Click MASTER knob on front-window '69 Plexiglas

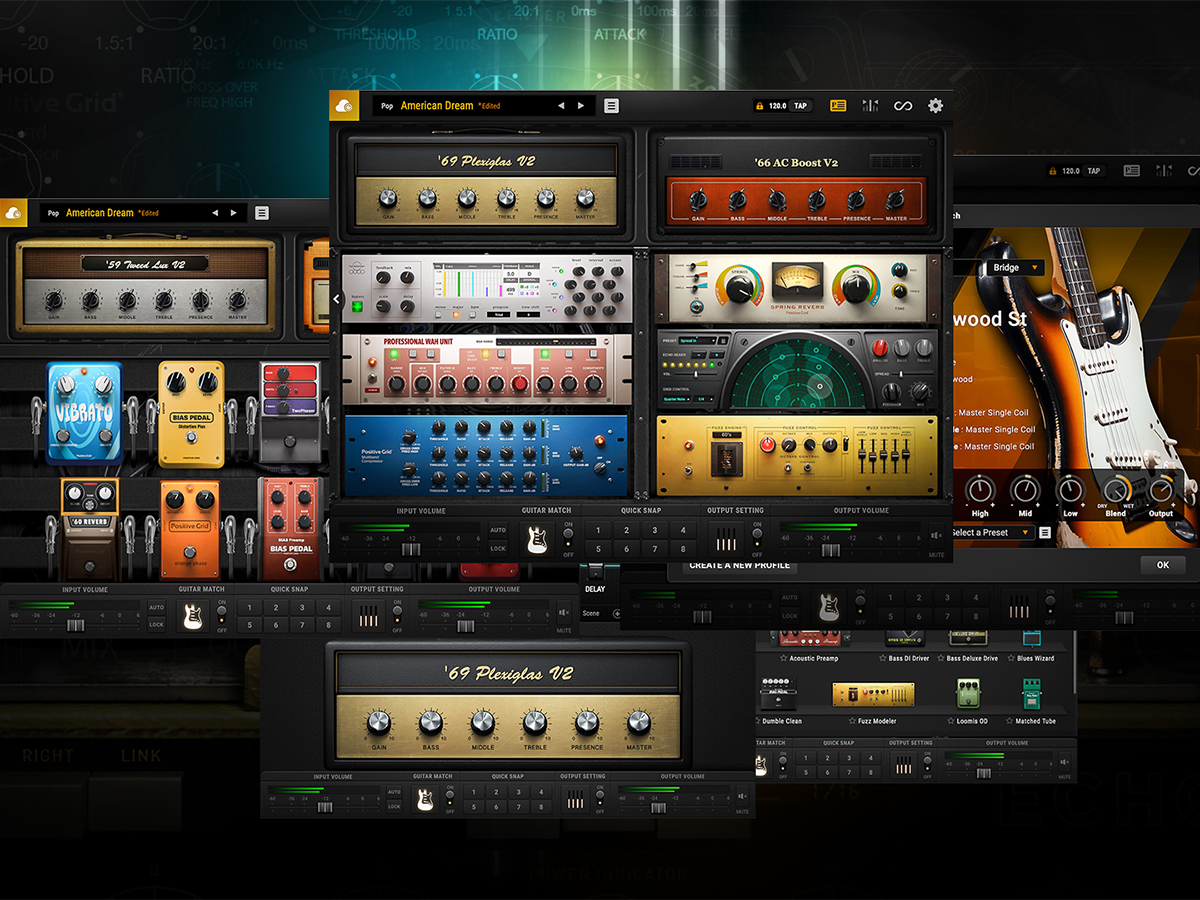pos(585,198)
